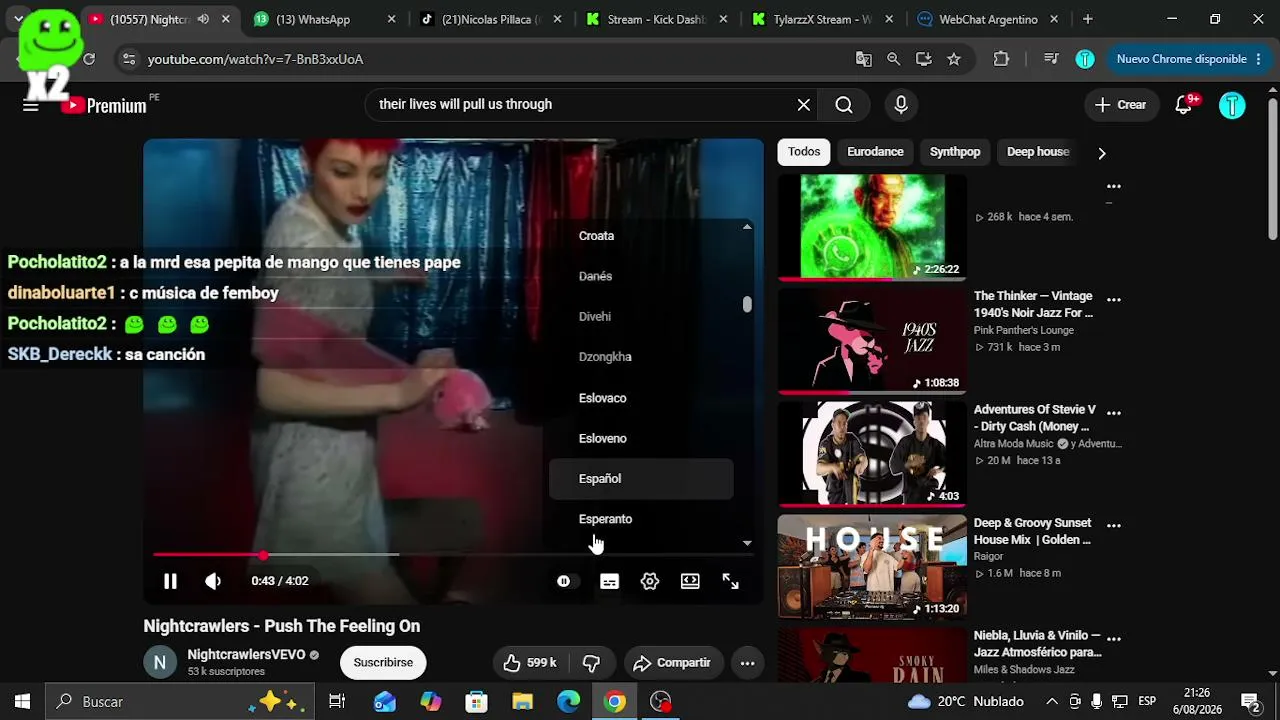This screenshot has height=720, width=1280.
Task: Open Deep & Groovy Sunset House Mix title
Action: tap(1033, 531)
